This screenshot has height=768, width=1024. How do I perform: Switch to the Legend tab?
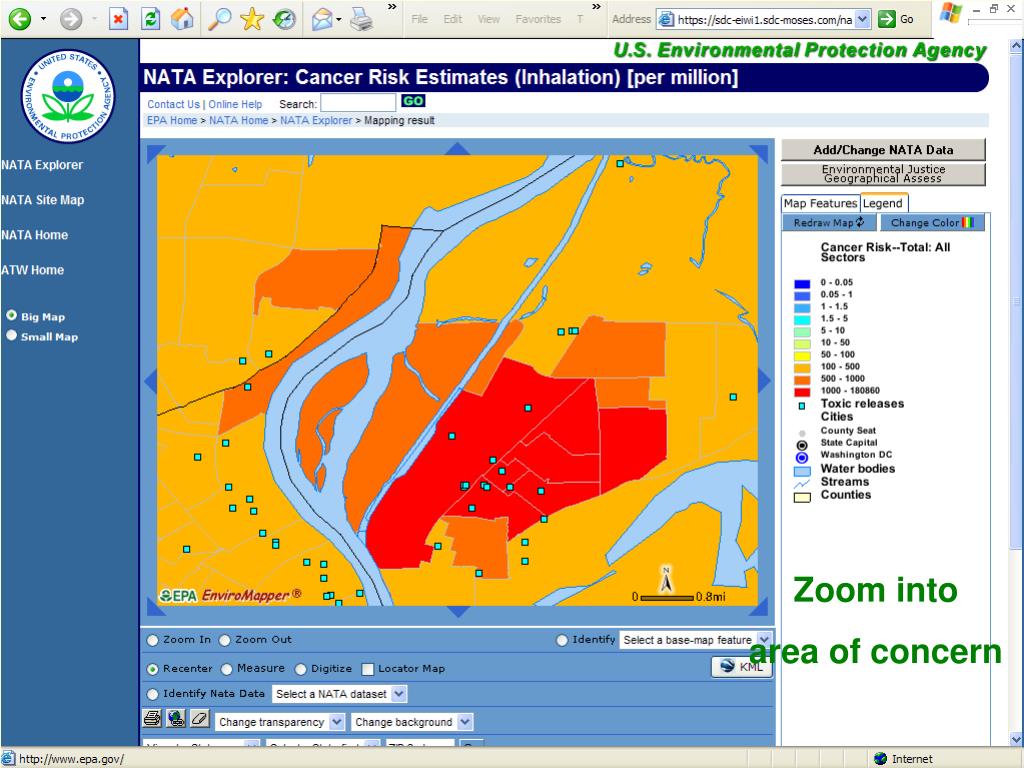pyautogui.click(x=882, y=203)
